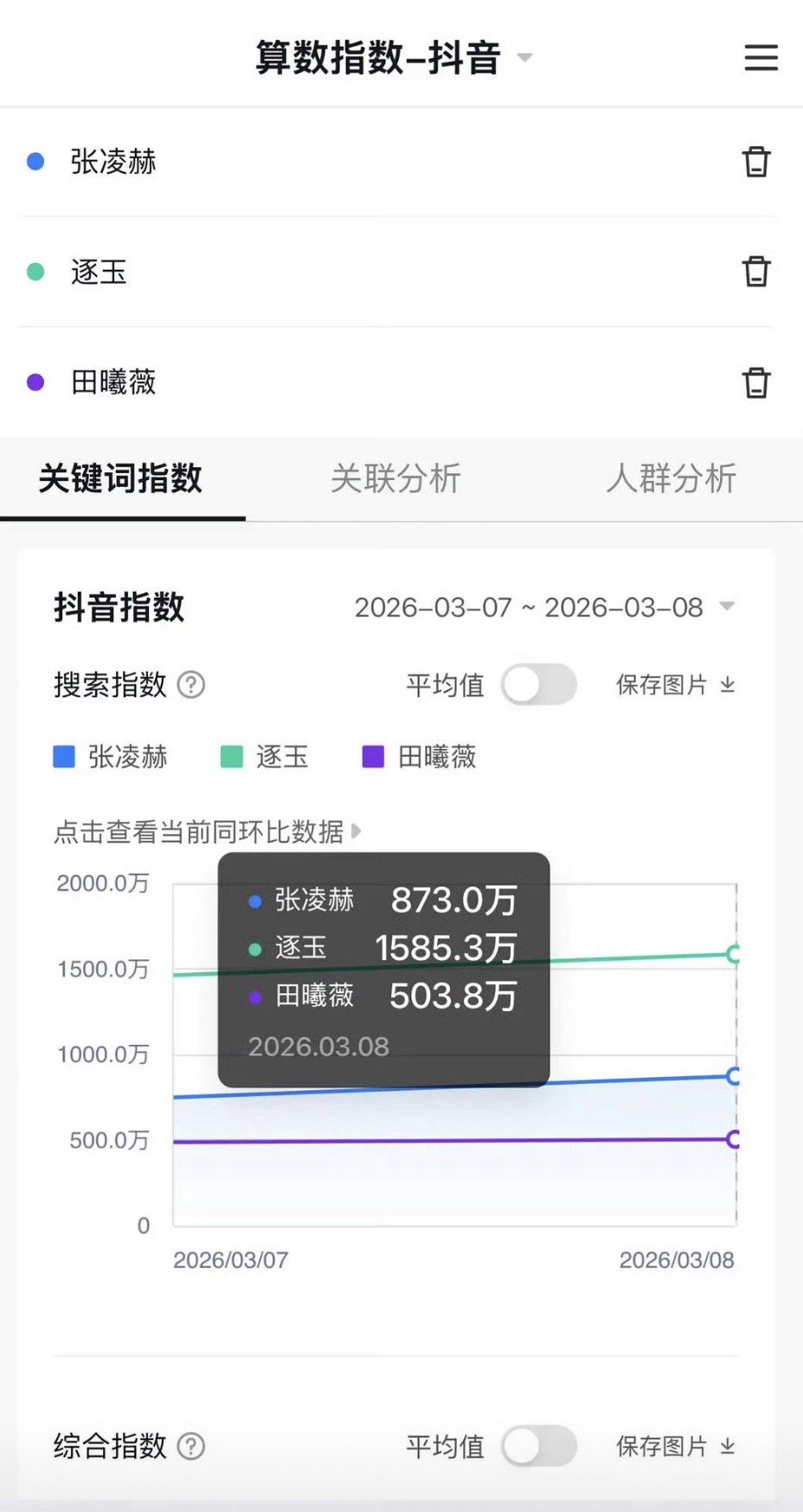Click the 综合指数 help question icon
The width and height of the screenshot is (803, 1512).
pyautogui.click(x=191, y=1446)
